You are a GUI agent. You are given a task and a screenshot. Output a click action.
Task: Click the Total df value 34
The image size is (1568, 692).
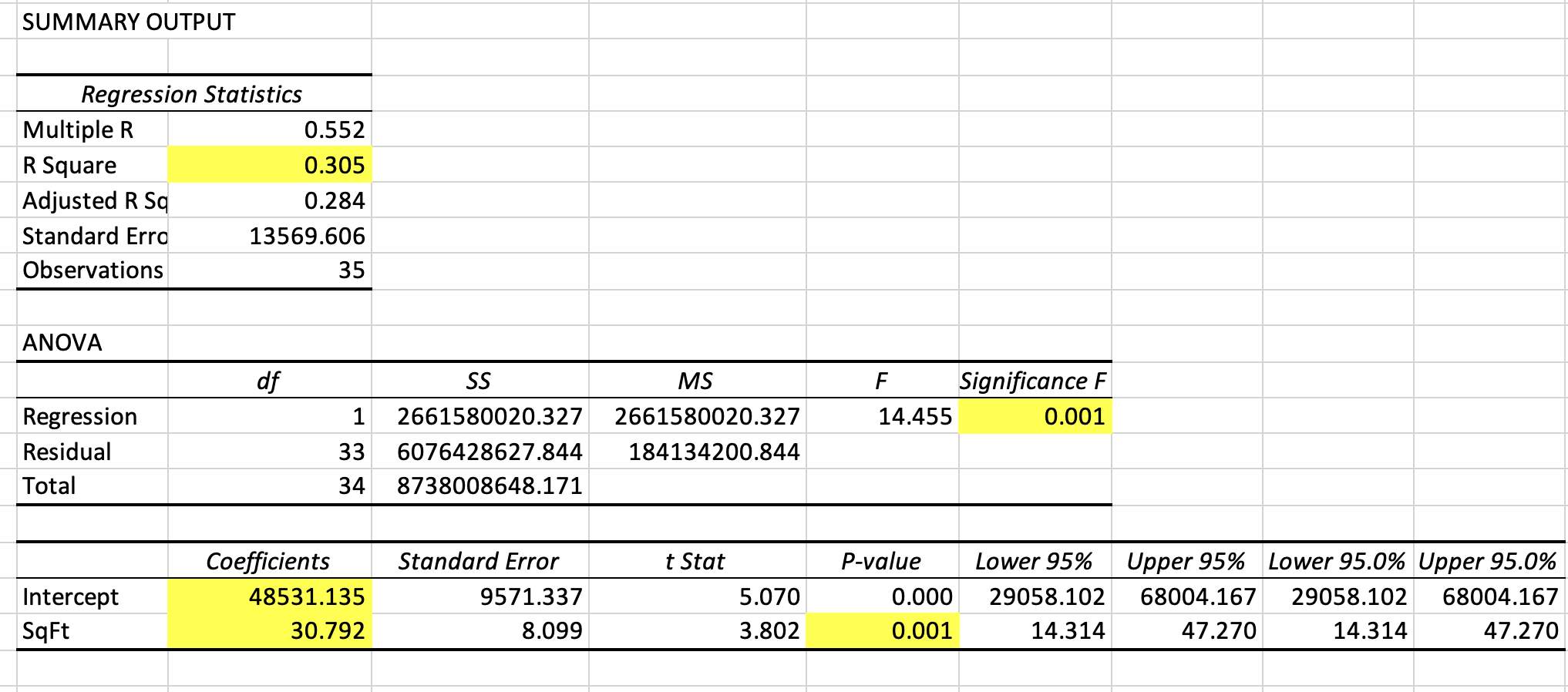pos(270,486)
